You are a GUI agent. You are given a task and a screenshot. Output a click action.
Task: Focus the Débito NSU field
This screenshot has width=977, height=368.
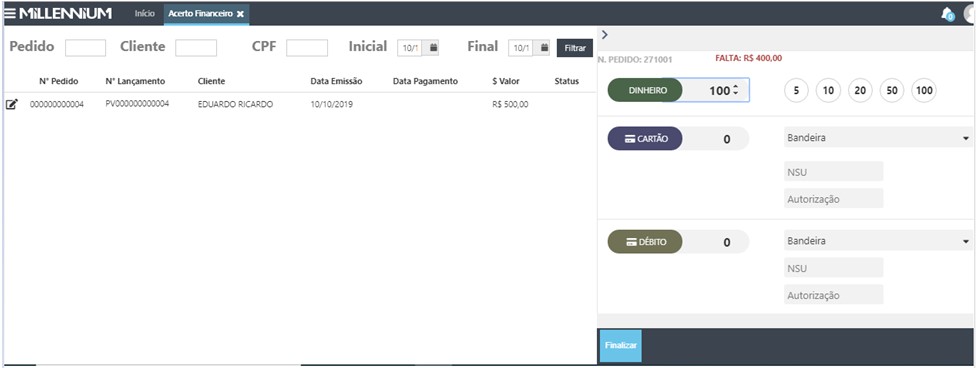834,268
